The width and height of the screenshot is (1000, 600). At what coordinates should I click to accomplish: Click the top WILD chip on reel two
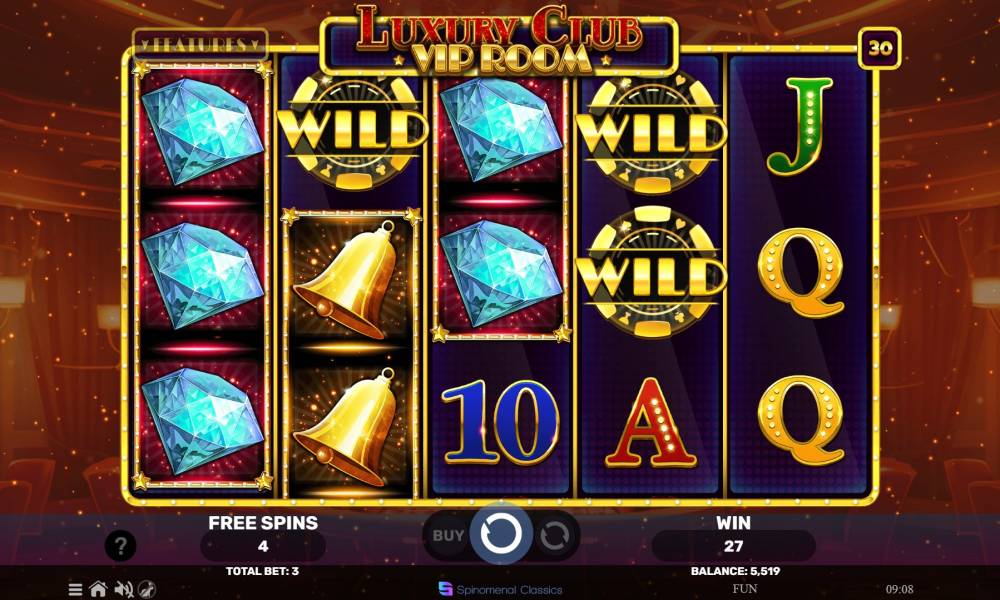pyautogui.click(x=353, y=131)
